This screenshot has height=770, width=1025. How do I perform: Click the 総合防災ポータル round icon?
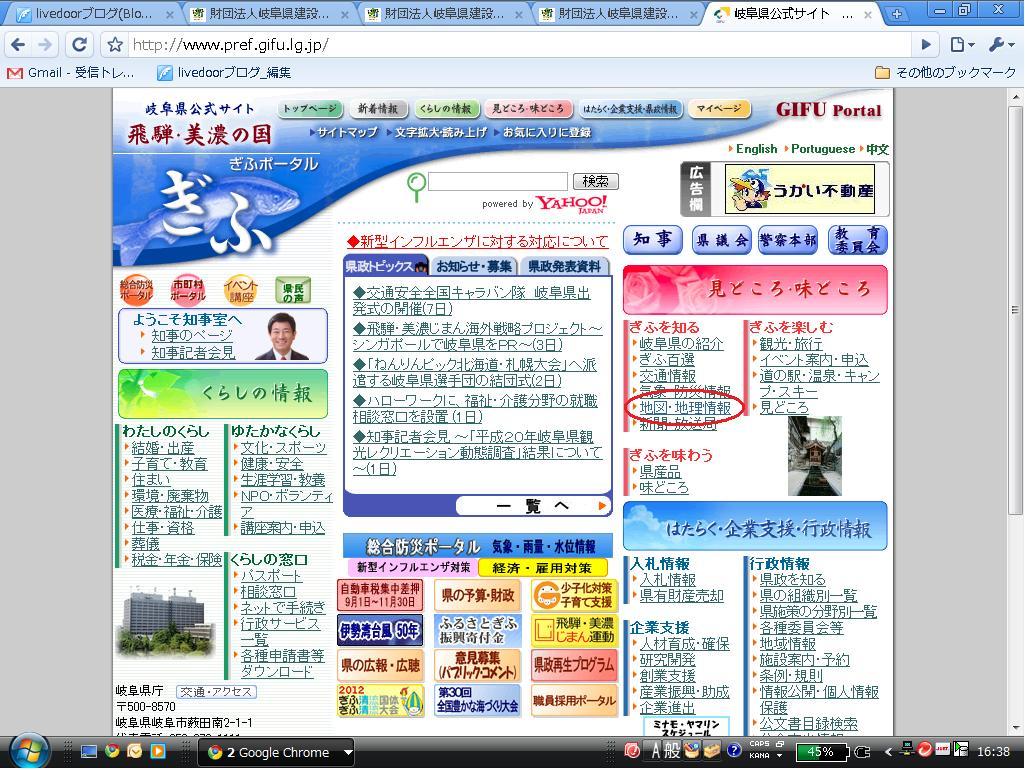137,290
